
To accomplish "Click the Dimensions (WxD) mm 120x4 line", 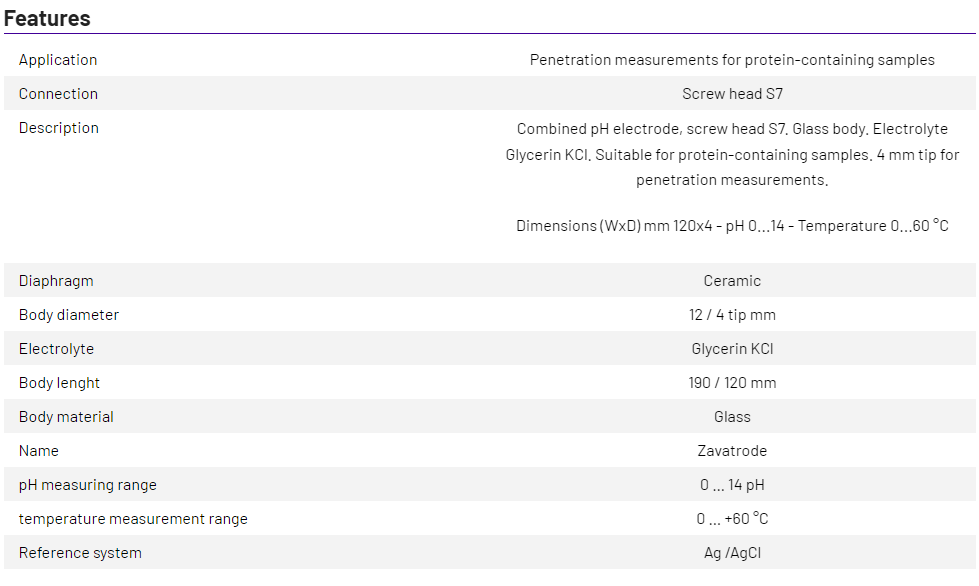I will pos(732,226).
